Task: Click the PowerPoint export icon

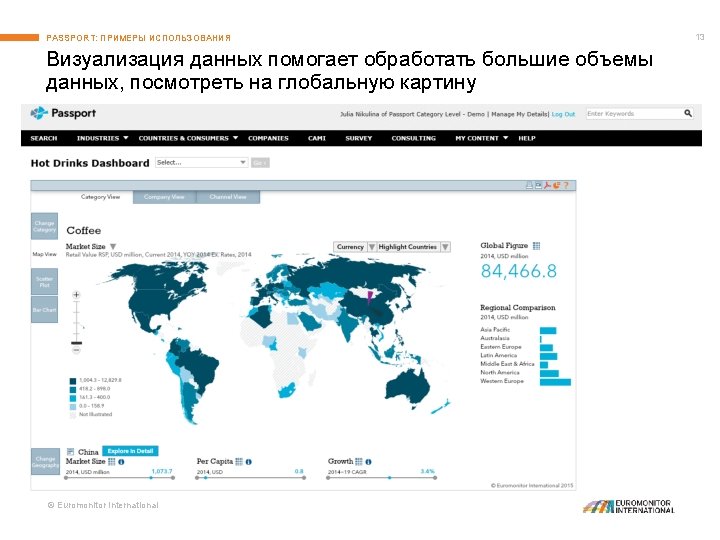Action: 557,185
